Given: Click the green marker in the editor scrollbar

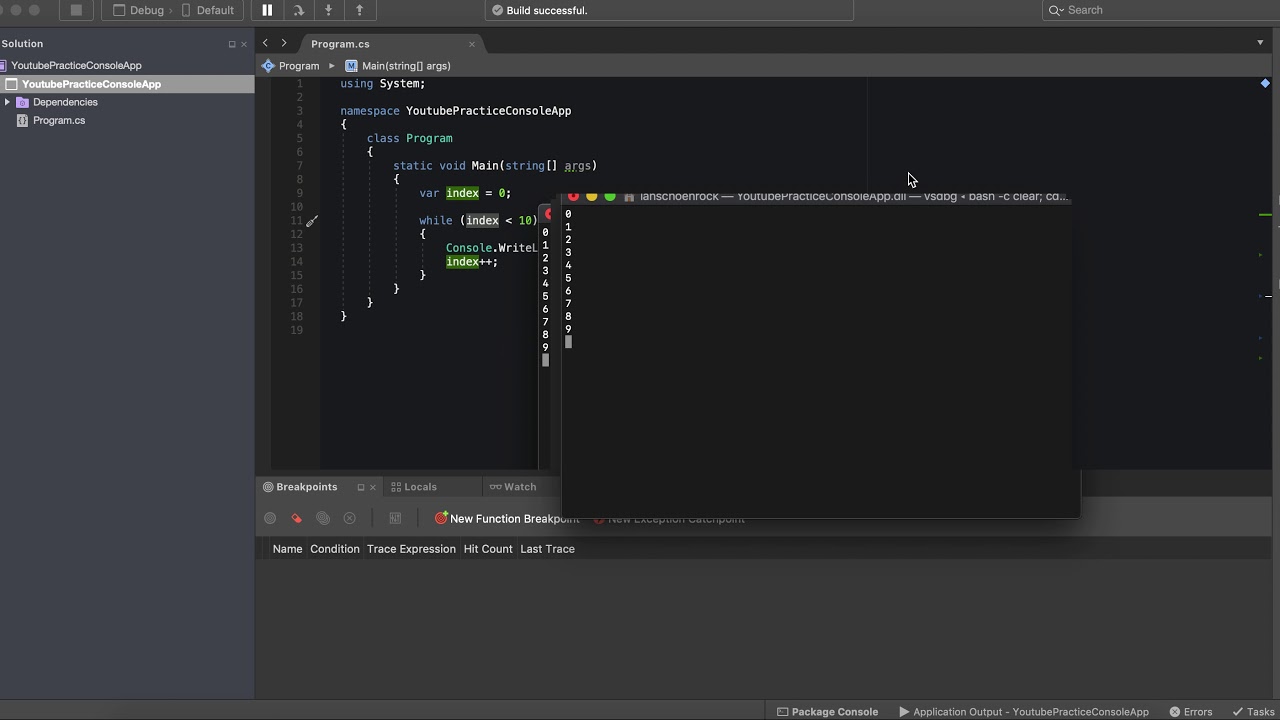Looking at the screenshot, I should click(x=1266, y=215).
